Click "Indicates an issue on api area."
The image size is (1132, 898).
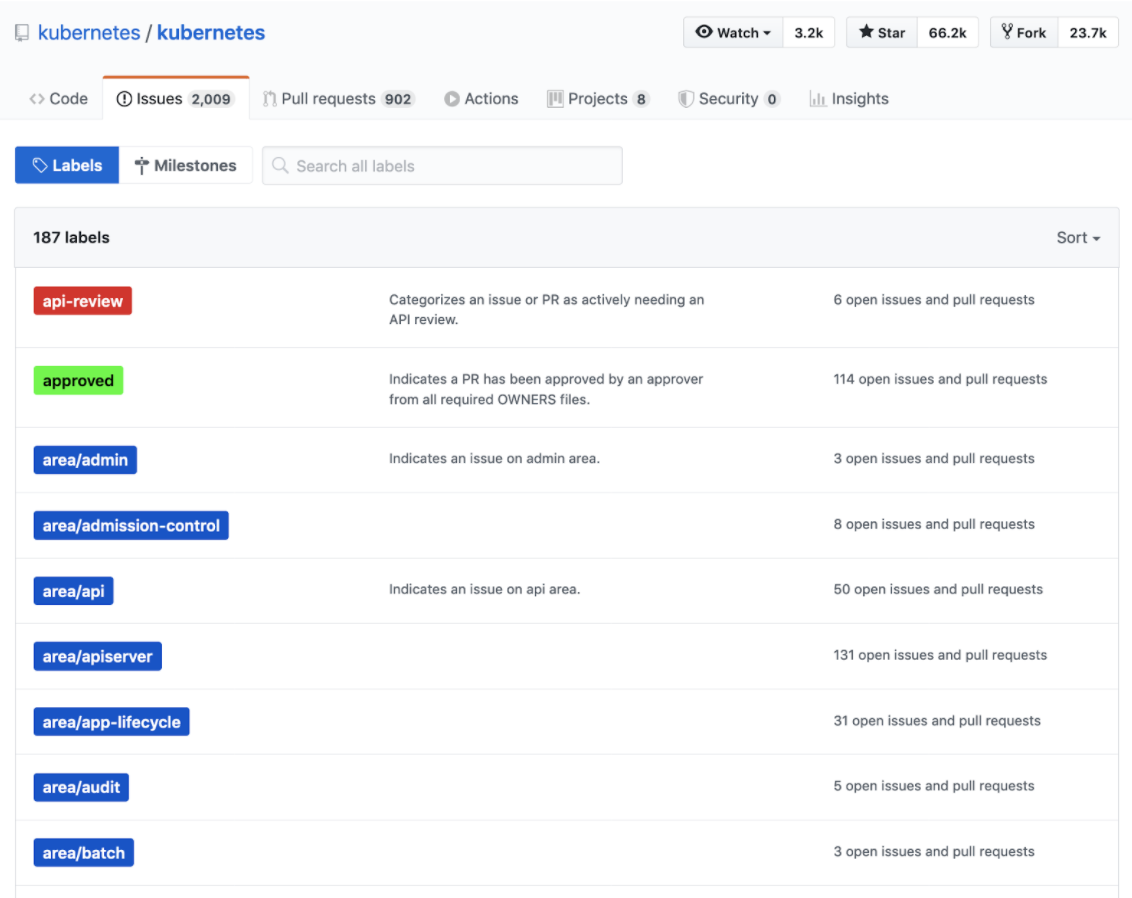pyautogui.click(x=484, y=589)
